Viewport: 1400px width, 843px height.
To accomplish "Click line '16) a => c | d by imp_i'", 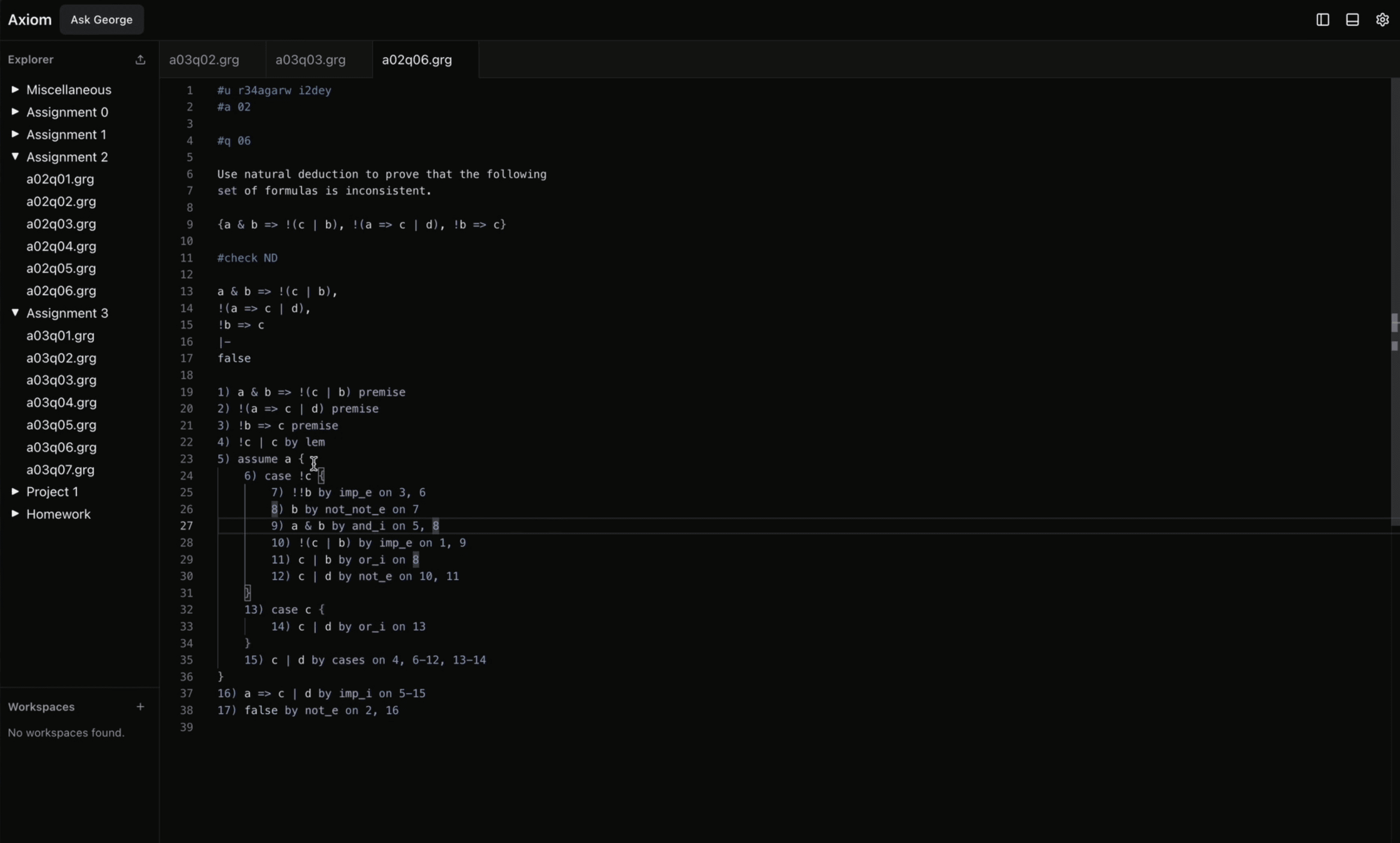I will coord(321,694).
